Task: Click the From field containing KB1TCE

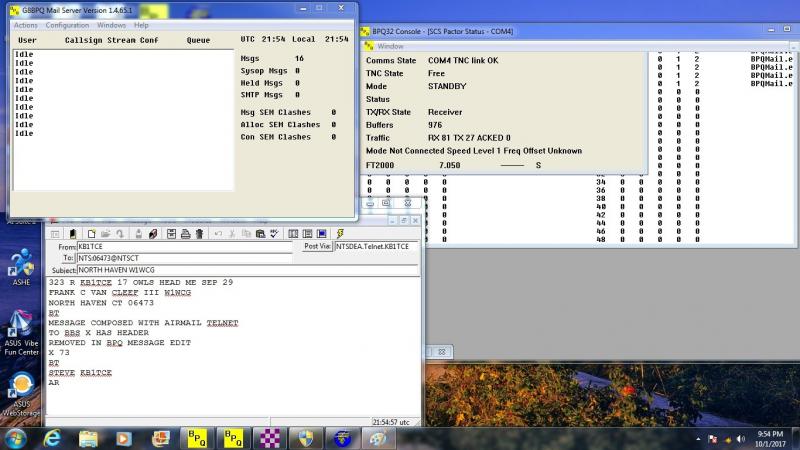Action: point(184,246)
